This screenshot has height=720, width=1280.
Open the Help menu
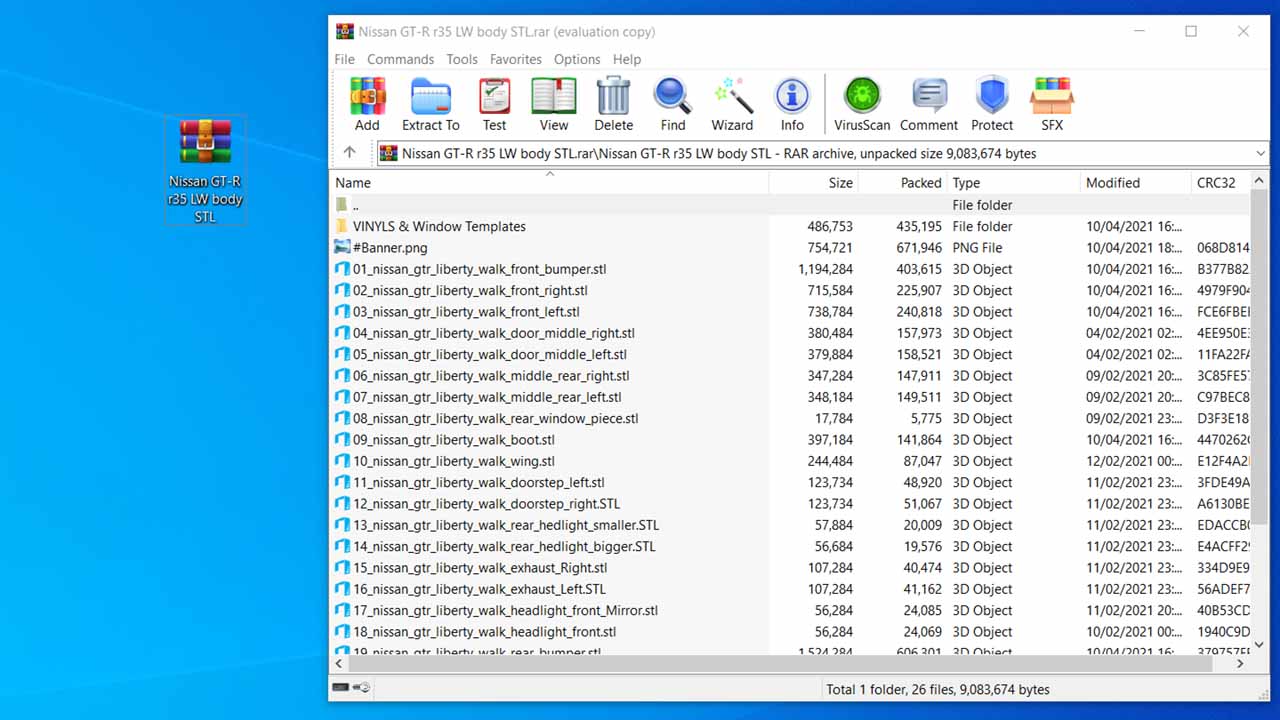point(627,59)
